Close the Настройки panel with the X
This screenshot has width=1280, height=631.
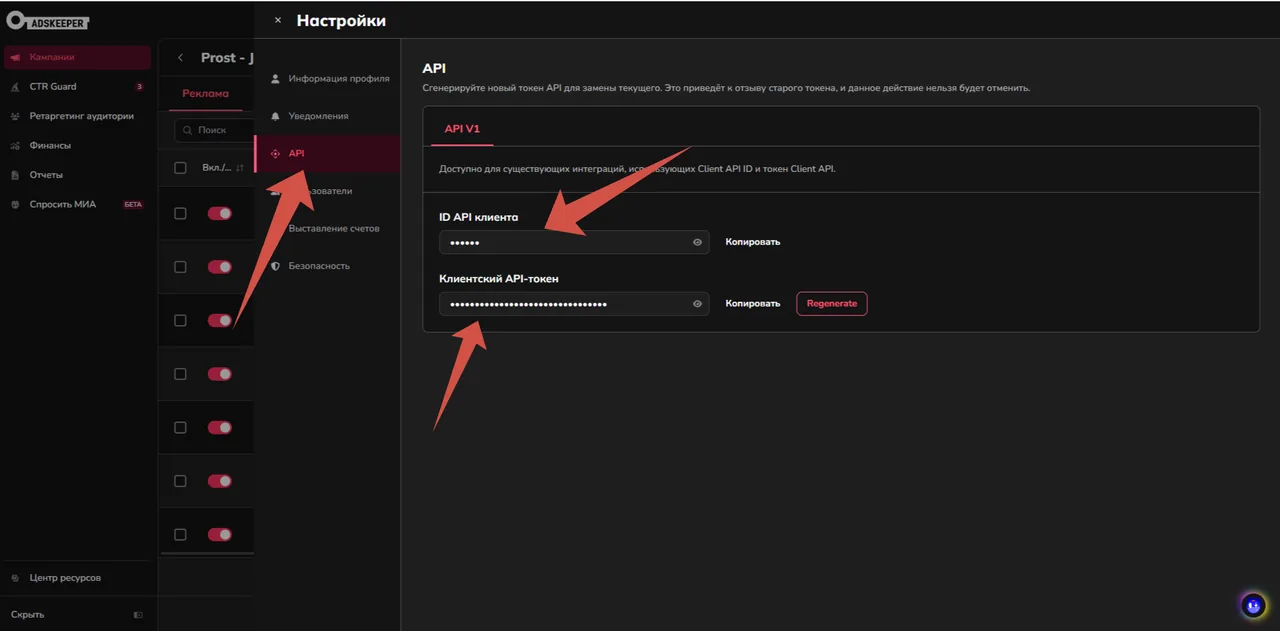coord(278,20)
